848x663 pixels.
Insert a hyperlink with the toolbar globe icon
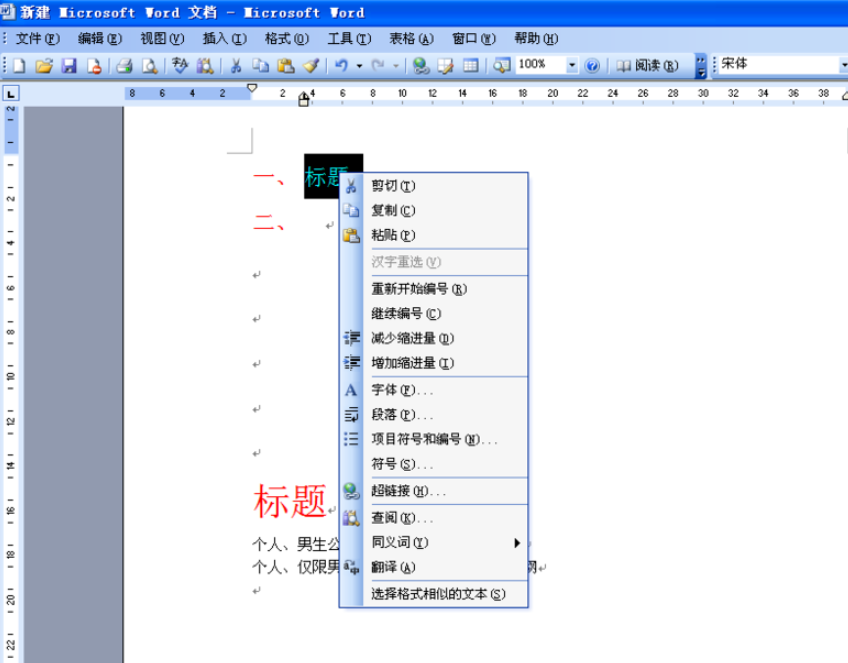tap(420, 66)
